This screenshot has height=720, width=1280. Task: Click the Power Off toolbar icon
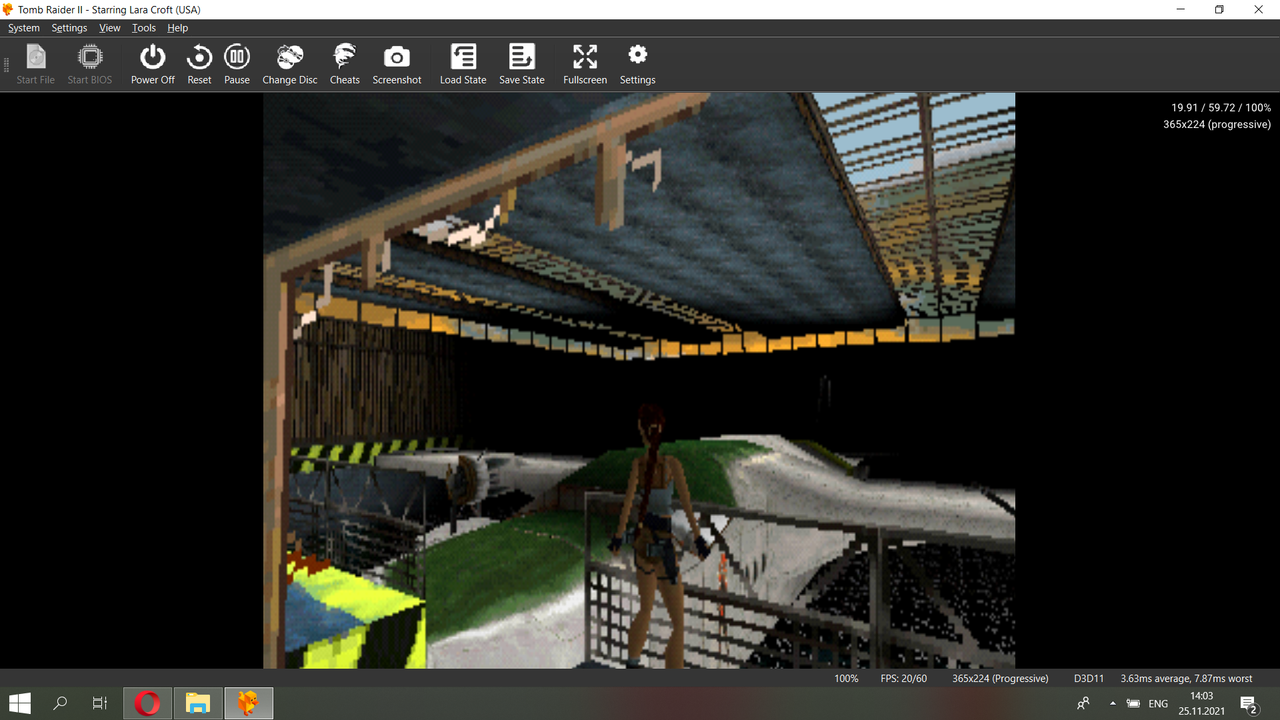tap(152, 65)
